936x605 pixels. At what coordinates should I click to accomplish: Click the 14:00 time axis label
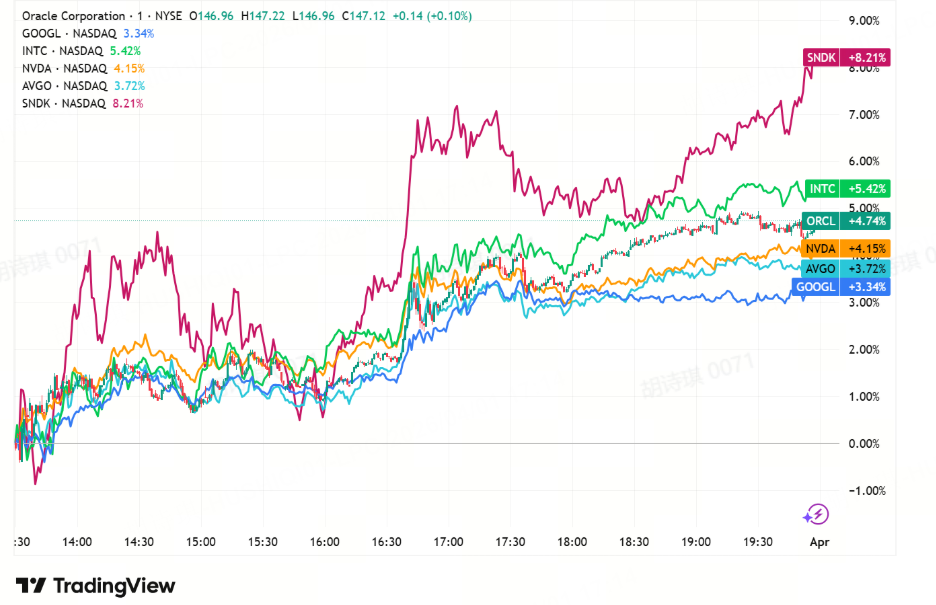[x=77, y=542]
